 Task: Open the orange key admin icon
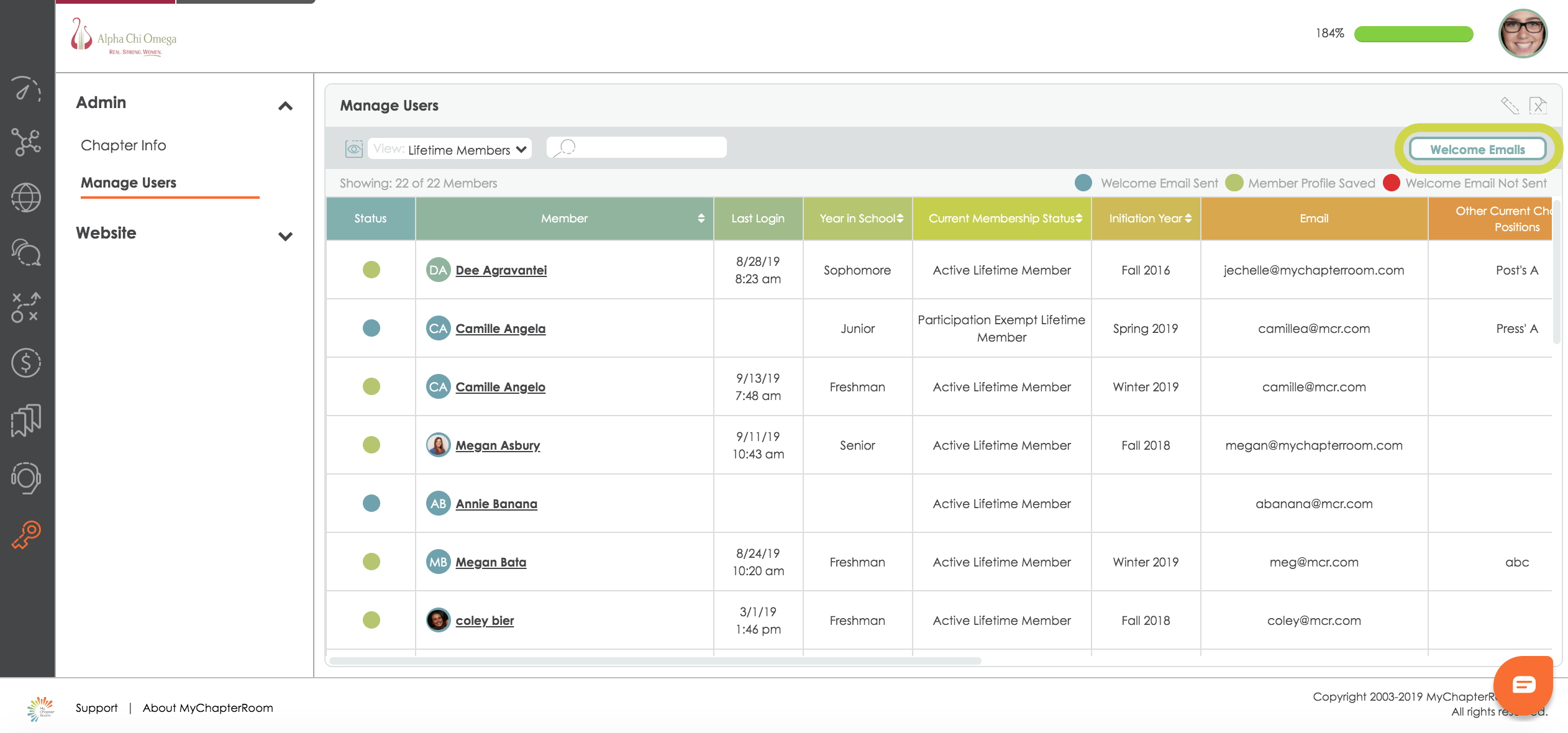(x=25, y=535)
